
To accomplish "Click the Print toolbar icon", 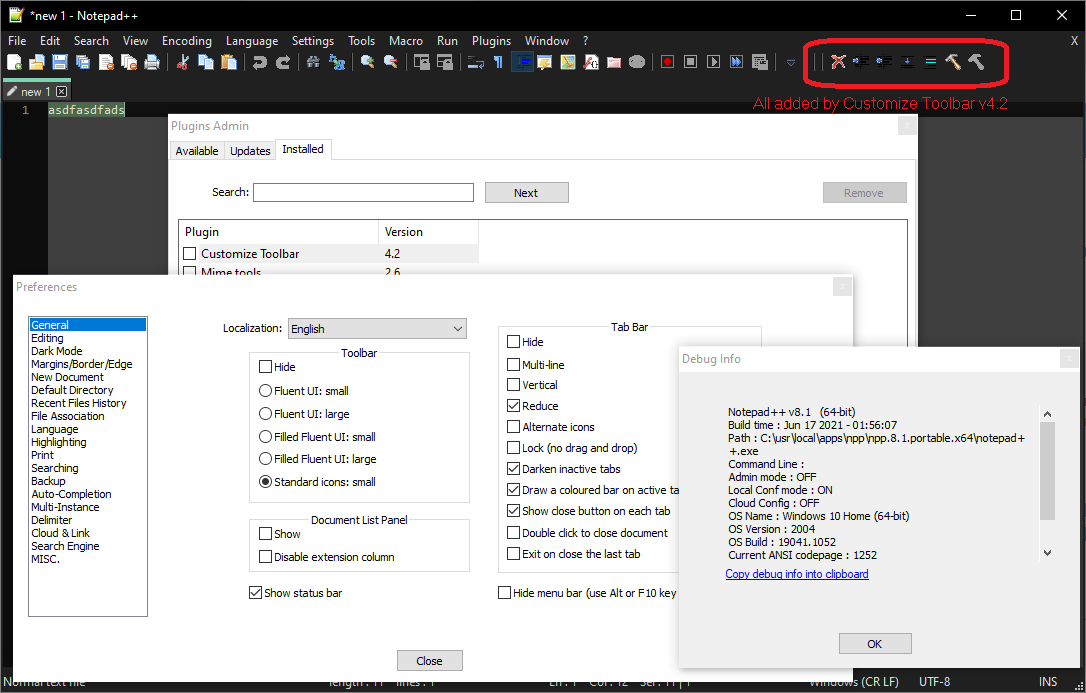I will (152, 62).
